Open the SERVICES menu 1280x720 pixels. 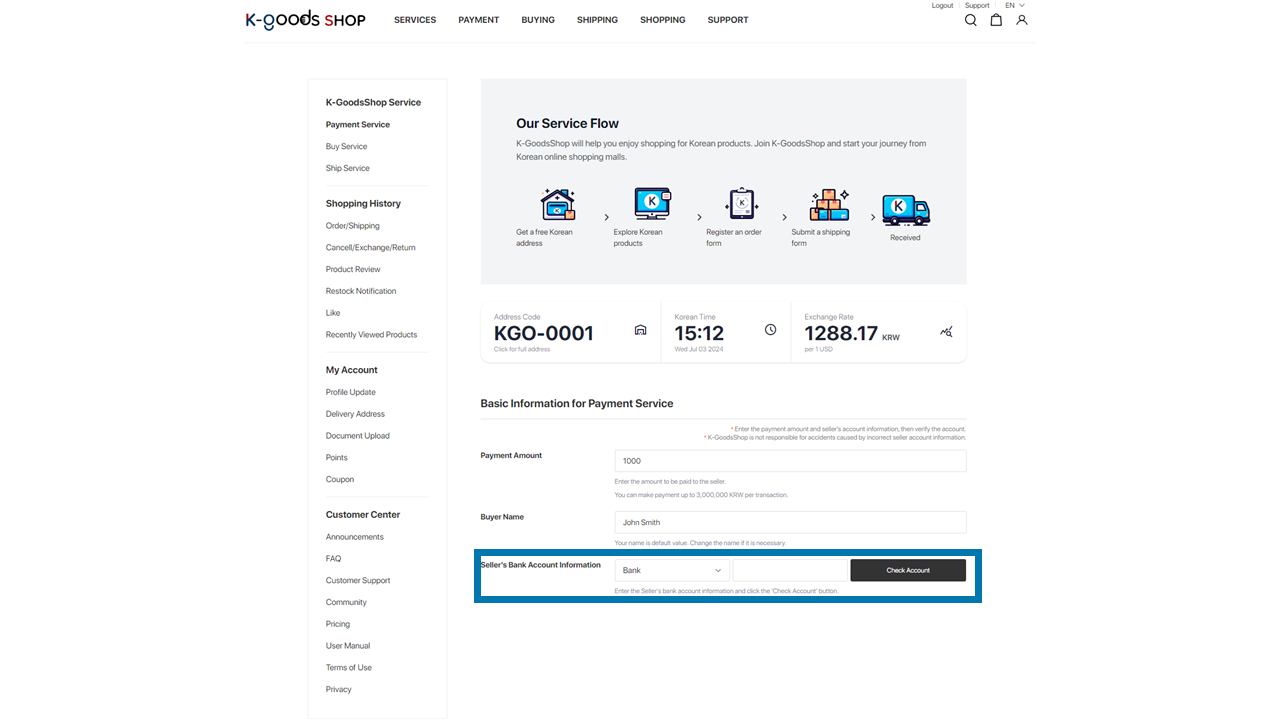point(415,20)
